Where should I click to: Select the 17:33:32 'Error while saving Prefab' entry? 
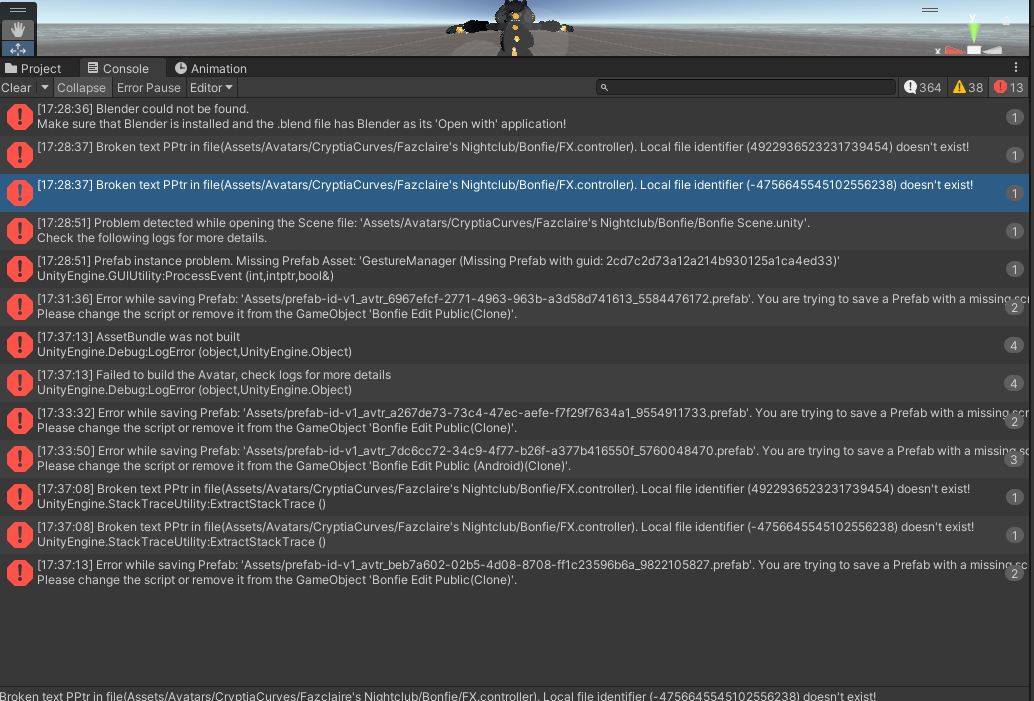click(x=514, y=421)
